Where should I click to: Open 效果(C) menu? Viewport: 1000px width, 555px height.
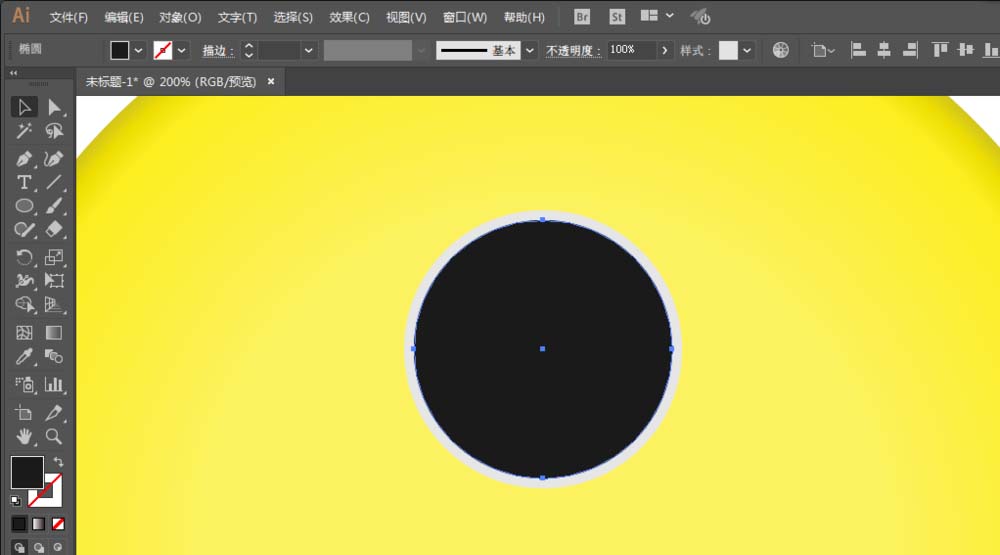click(x=349, y=17)
